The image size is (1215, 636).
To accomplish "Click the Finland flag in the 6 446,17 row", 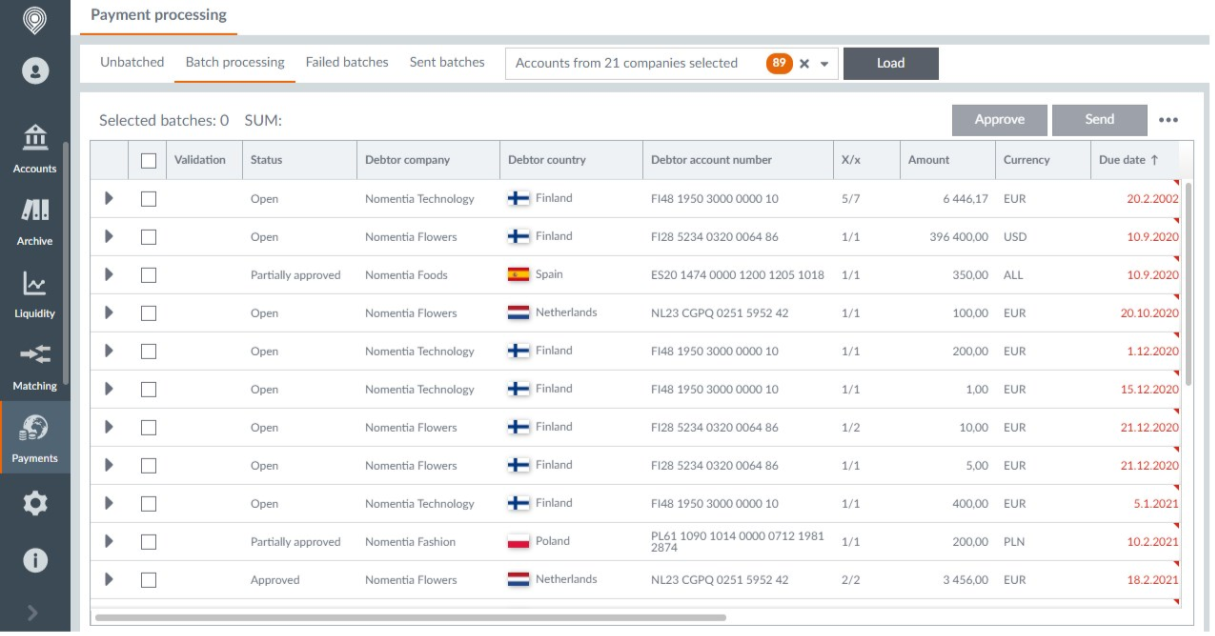I will (518, 199).
